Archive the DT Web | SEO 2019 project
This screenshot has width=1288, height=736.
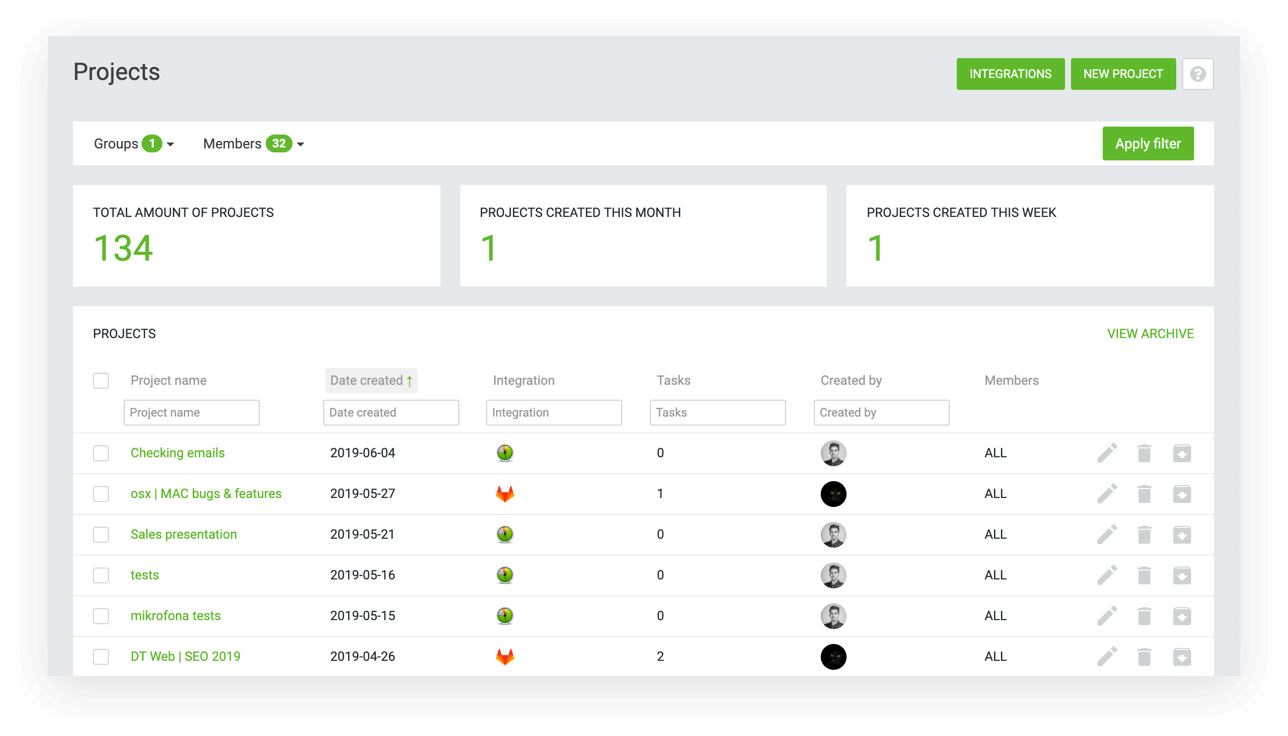(1181, 657)
